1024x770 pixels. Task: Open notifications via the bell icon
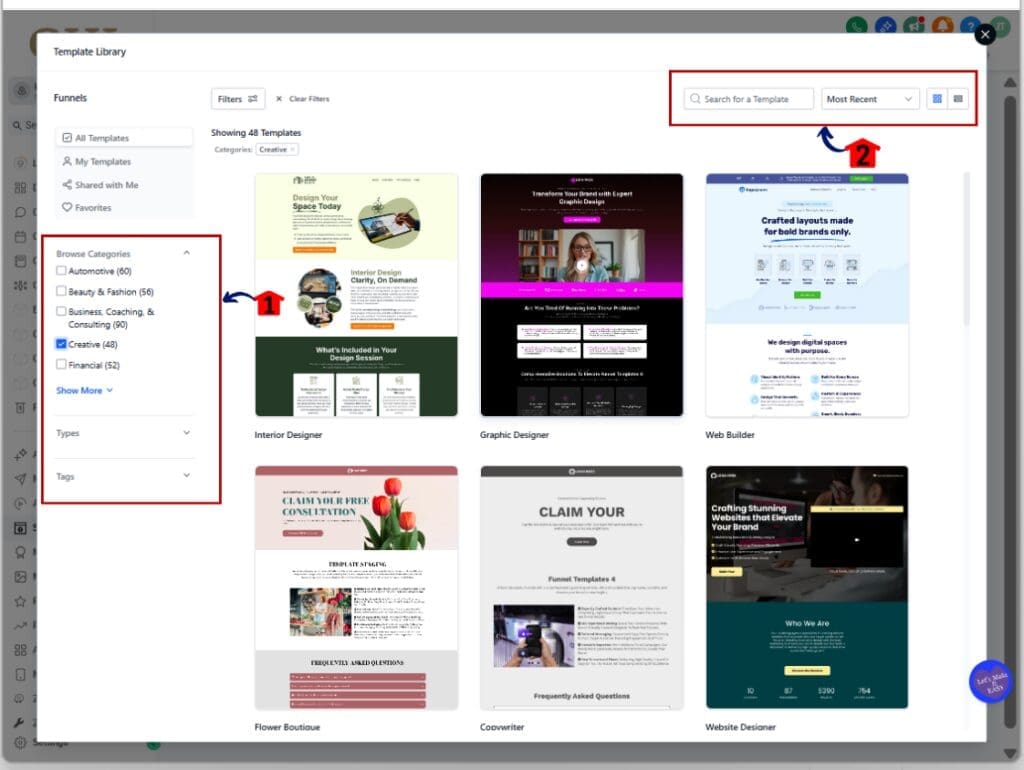point(940,25)
